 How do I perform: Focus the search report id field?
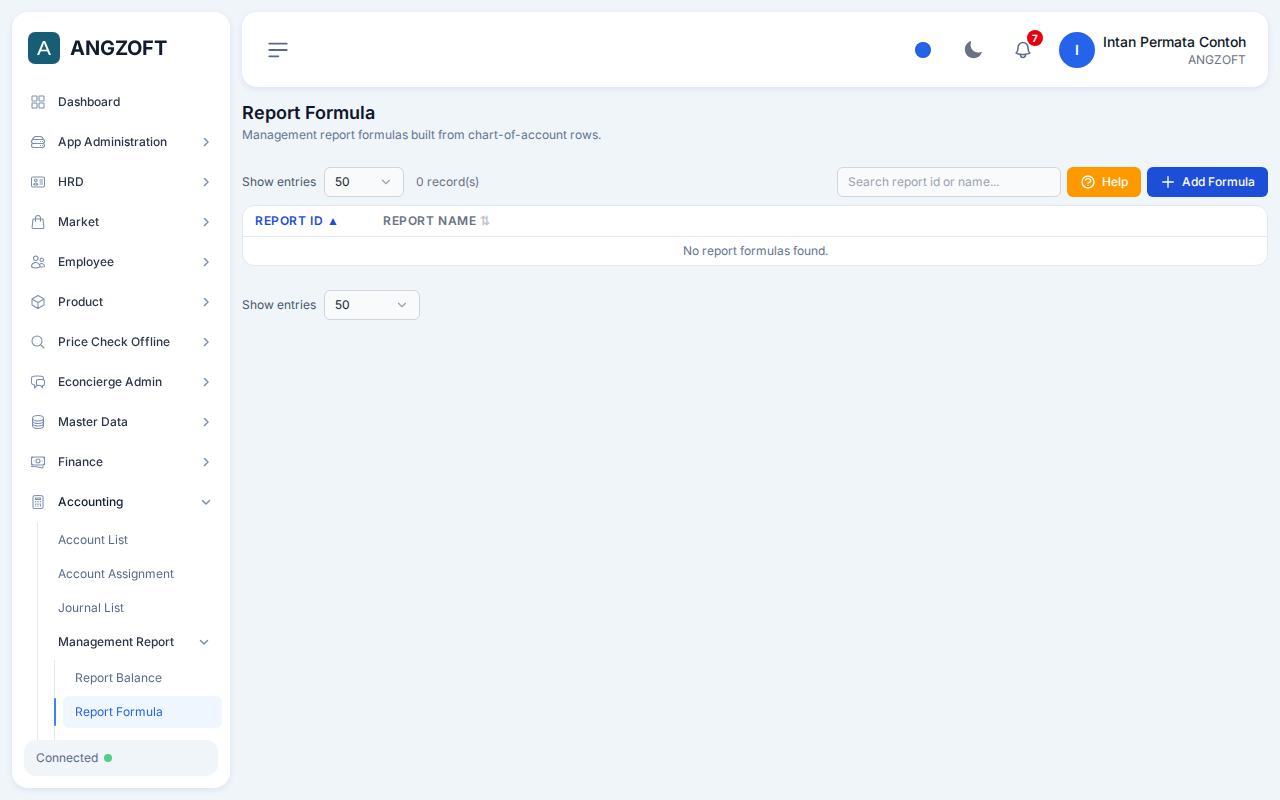[949, 182]
